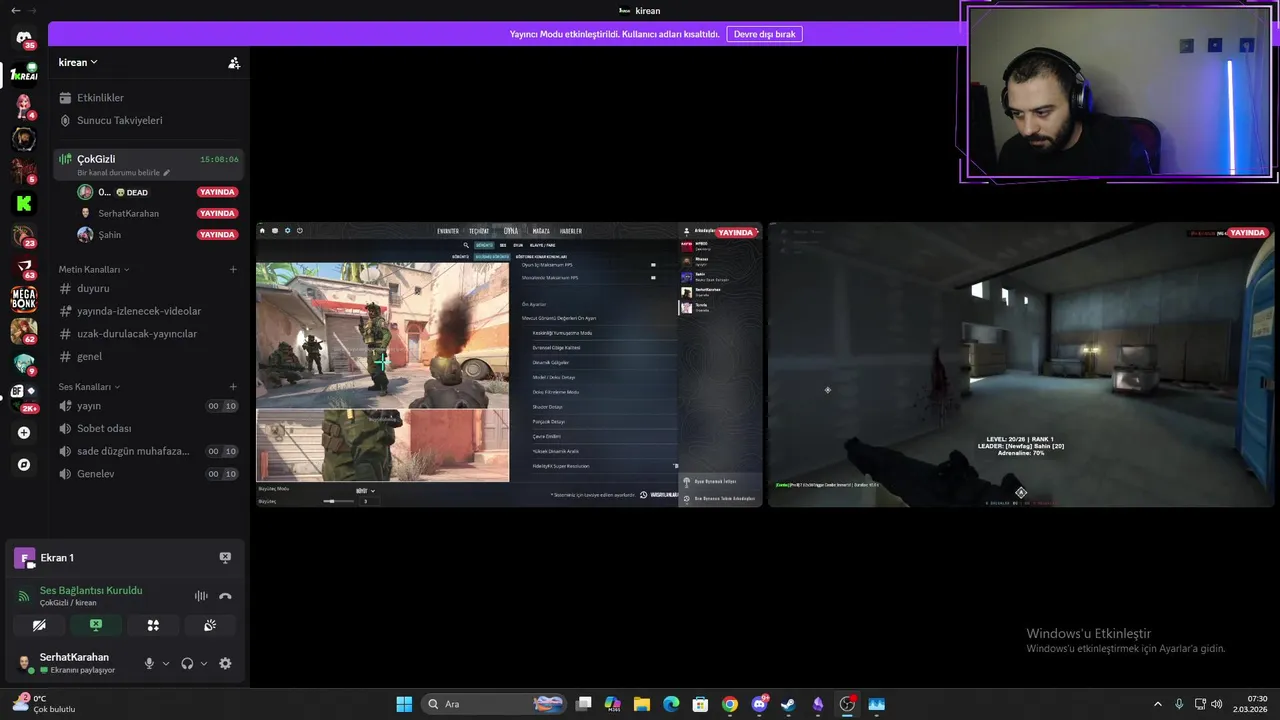Edit channel status pencil under ÇokGizli
Viewport: 1280px width, 720px height.
coord(167,173)
